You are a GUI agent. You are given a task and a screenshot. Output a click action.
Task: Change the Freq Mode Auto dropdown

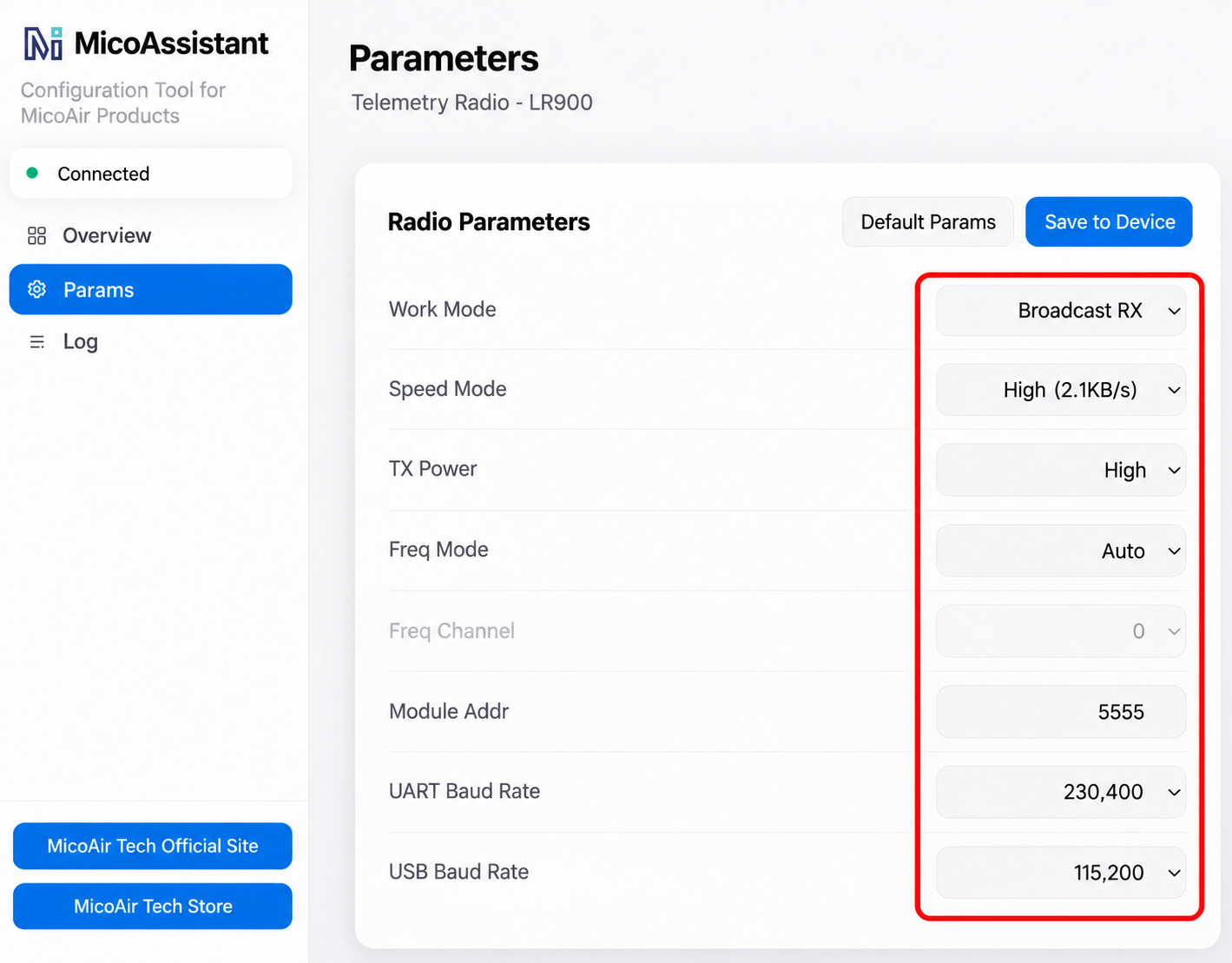[x=1060, y=551]
